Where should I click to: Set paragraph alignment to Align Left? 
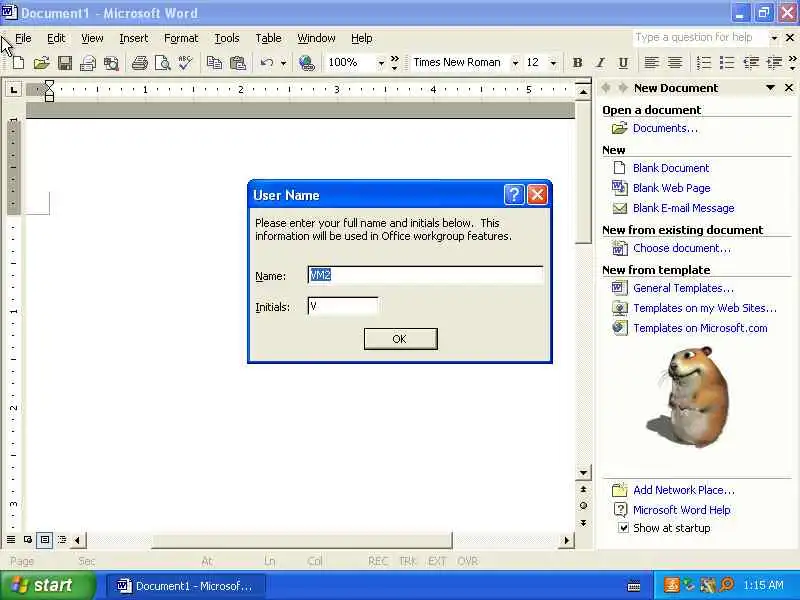point(651,63)
